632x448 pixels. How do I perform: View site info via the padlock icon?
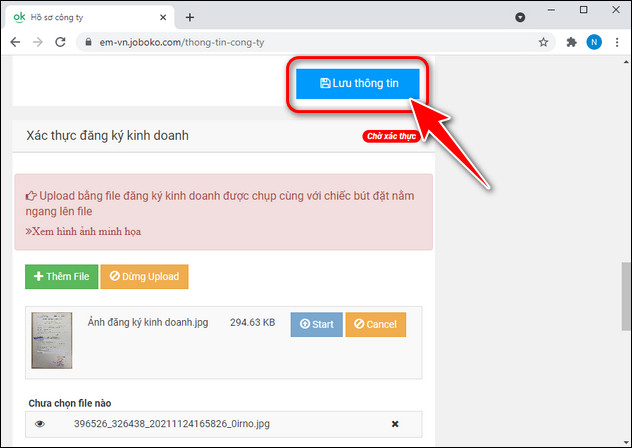click(x=89, y=42)
